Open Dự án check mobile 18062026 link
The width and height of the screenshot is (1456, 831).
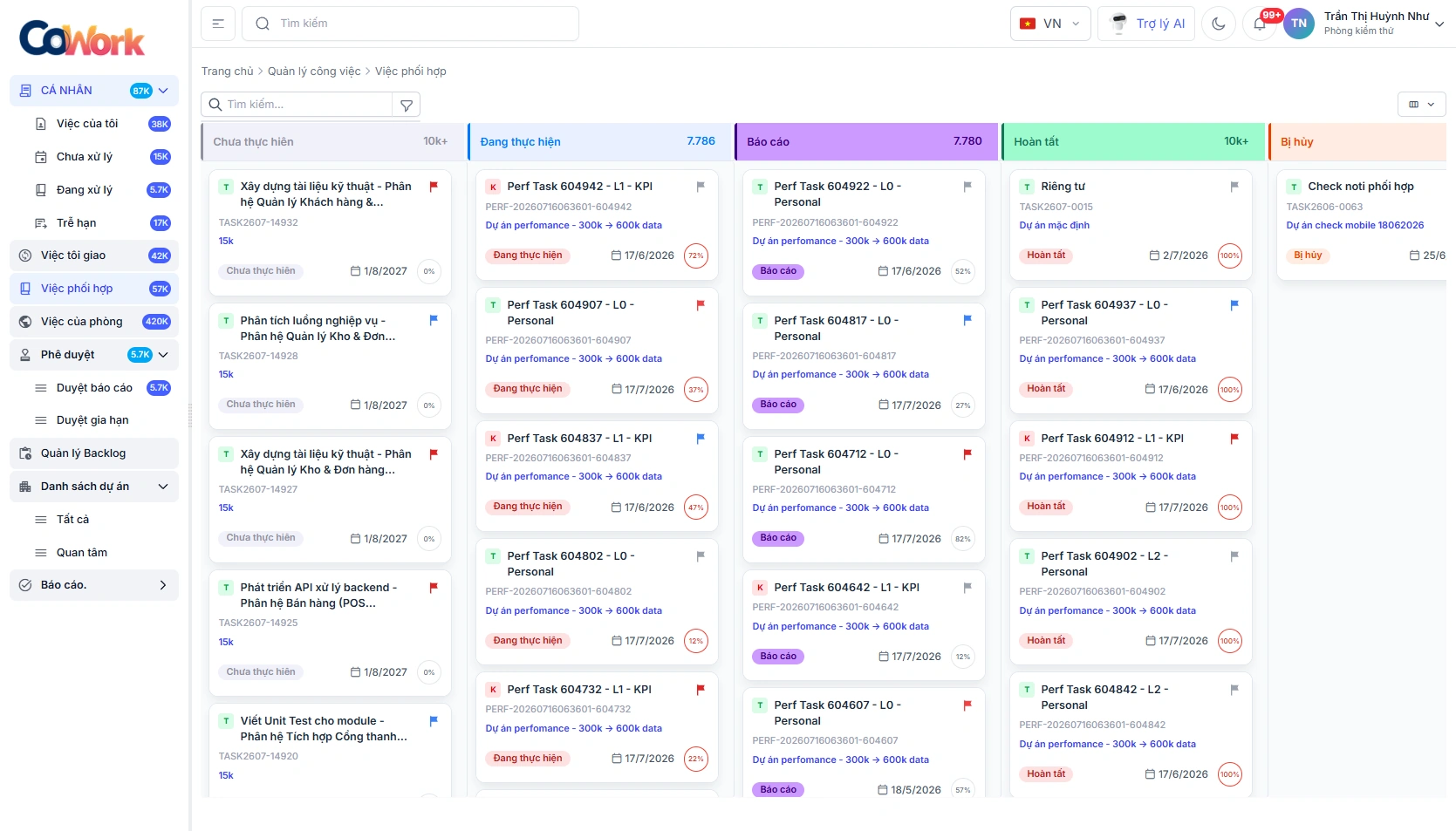[1355, 225]
